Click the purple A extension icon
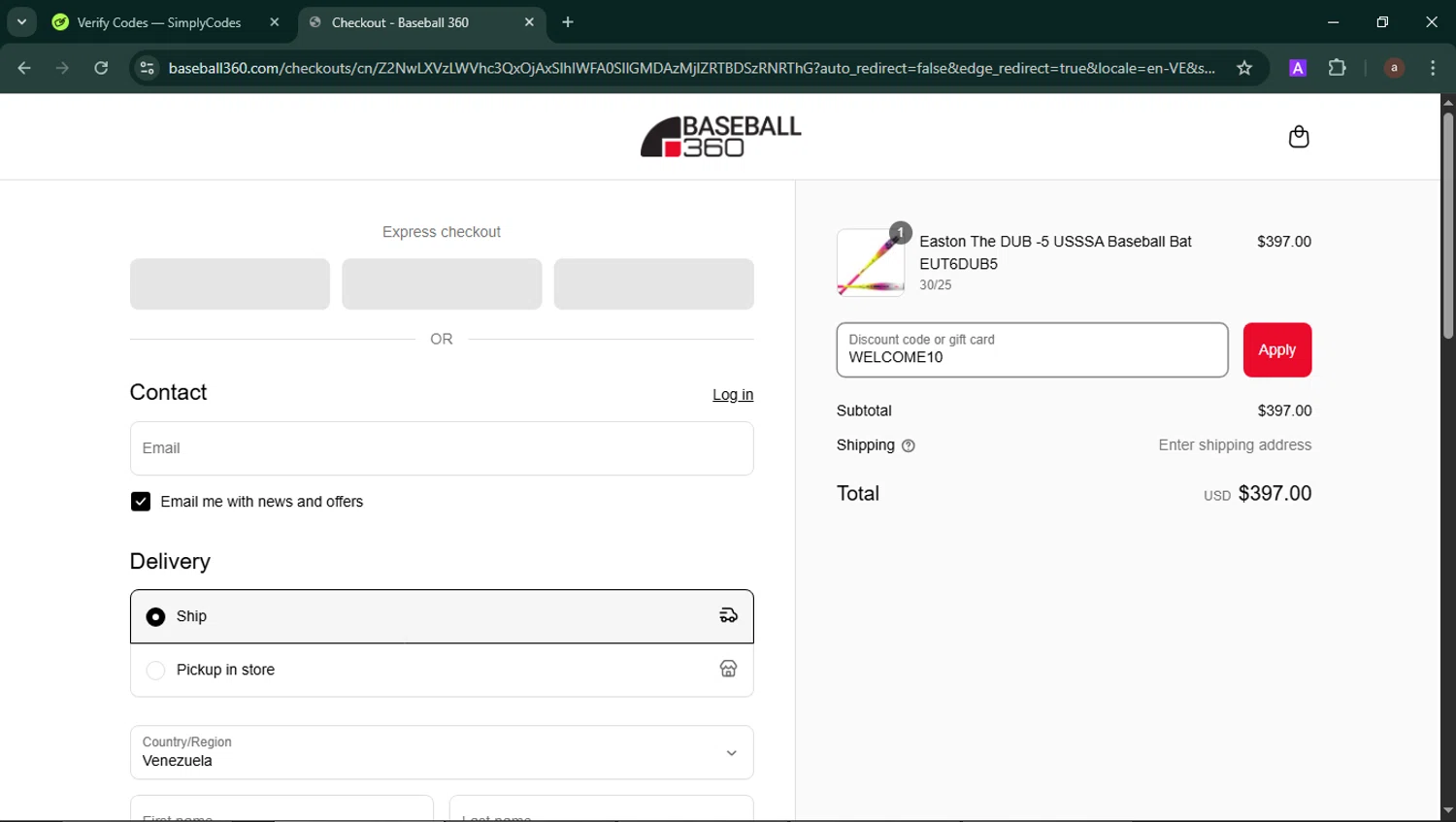1456x822 pixels. (x=1298, y=68)
